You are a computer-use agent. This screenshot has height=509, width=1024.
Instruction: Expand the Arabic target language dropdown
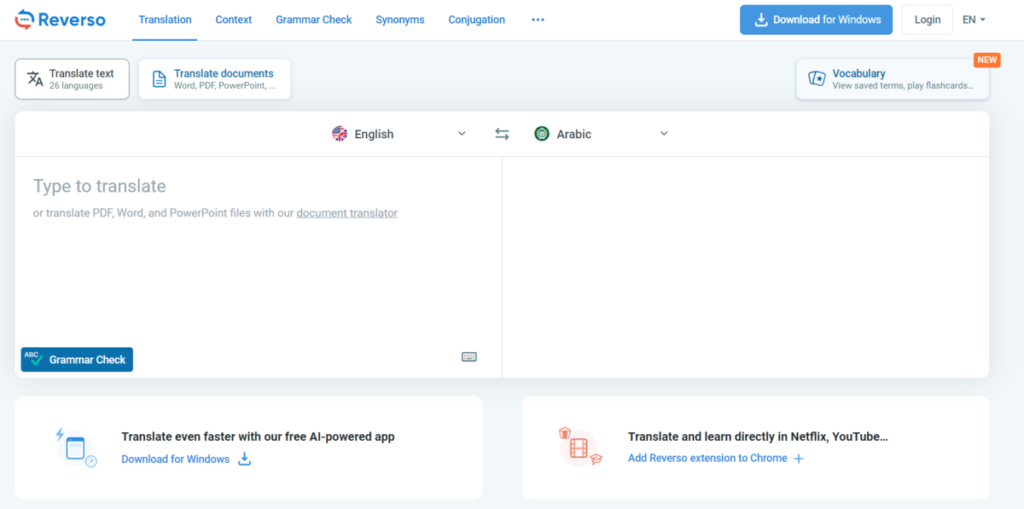point(664,134)
